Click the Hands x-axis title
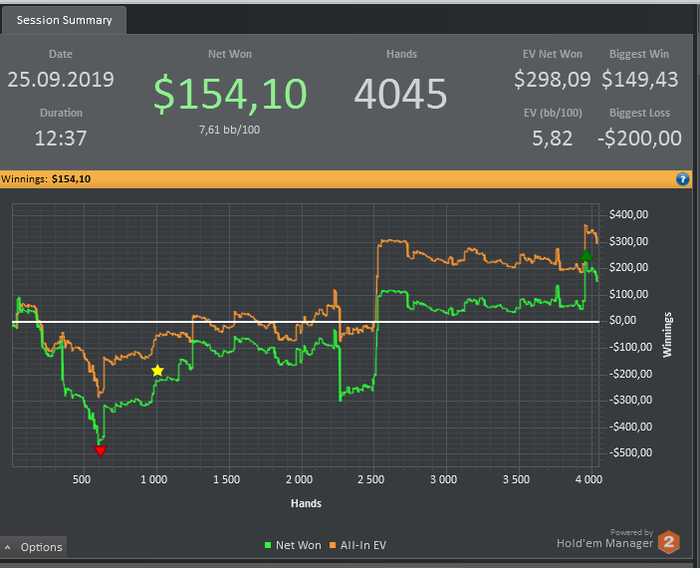The image size is (700, 568). [x=306, y=503]
